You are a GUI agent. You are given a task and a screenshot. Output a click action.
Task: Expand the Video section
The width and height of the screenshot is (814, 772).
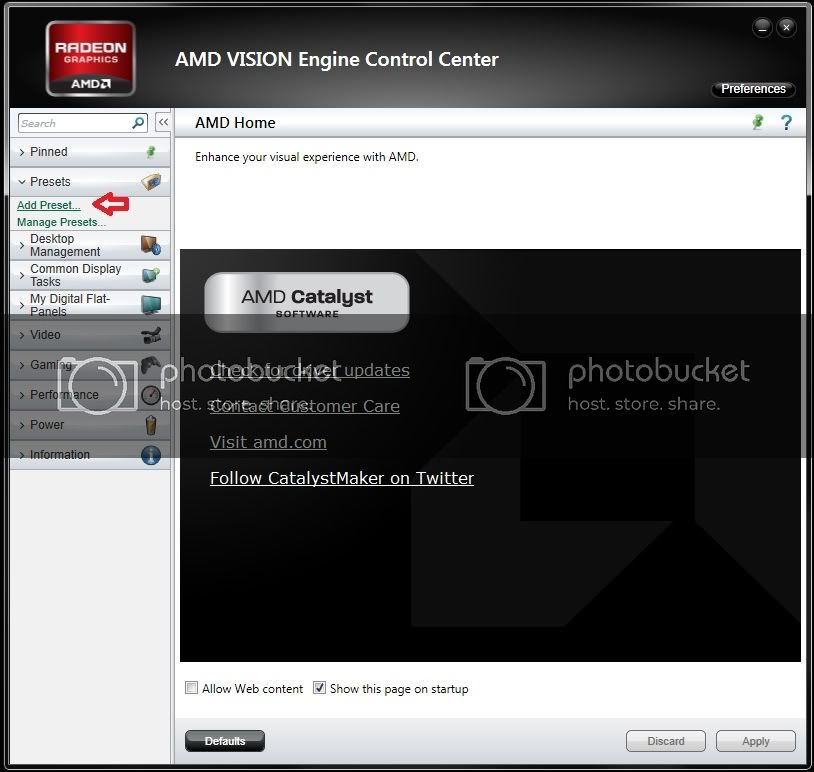[x=21, y=335]
